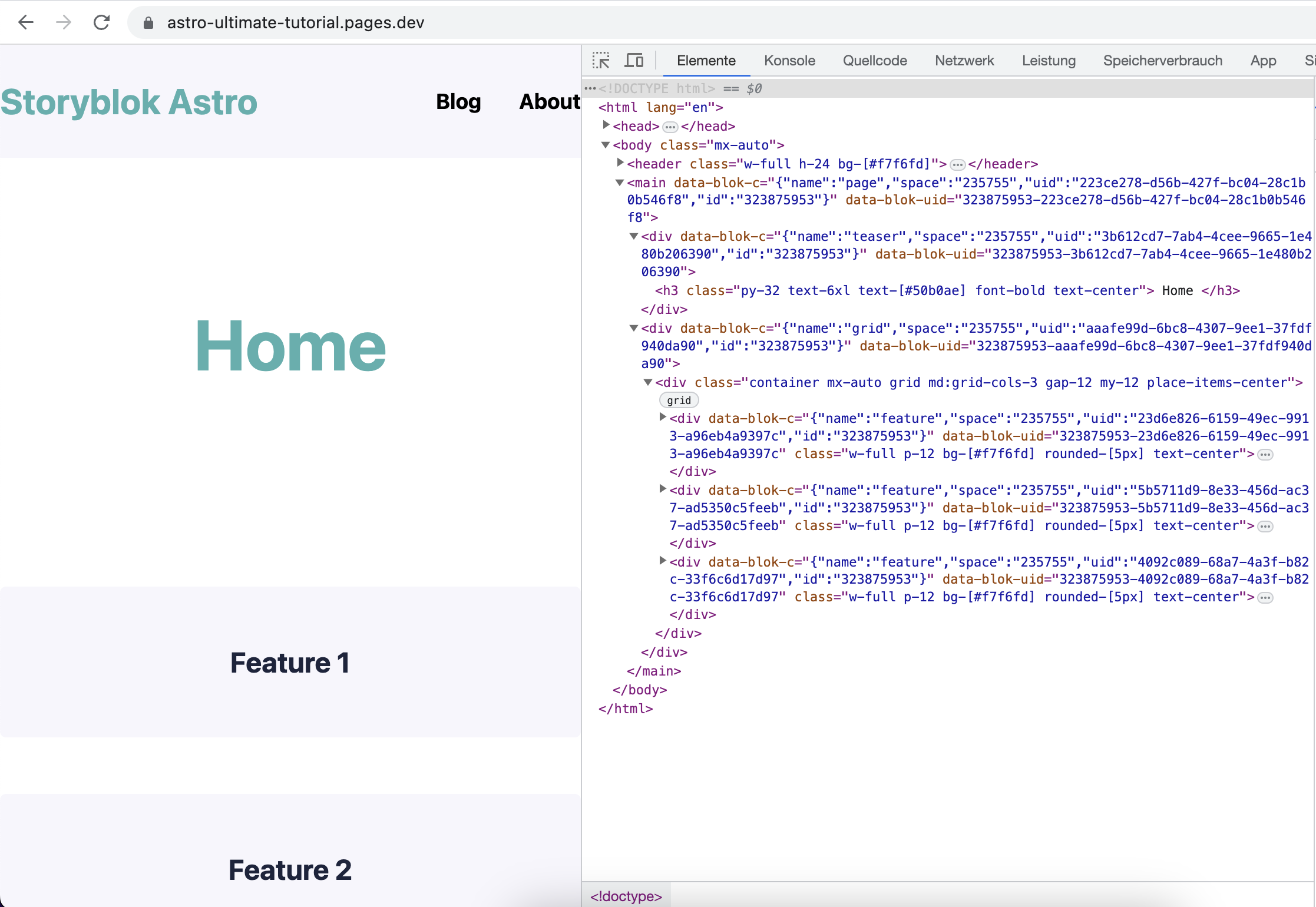Screen dimensions: 1316x907
Task: Switch to the Konsole tab
Action: point(789,60)
